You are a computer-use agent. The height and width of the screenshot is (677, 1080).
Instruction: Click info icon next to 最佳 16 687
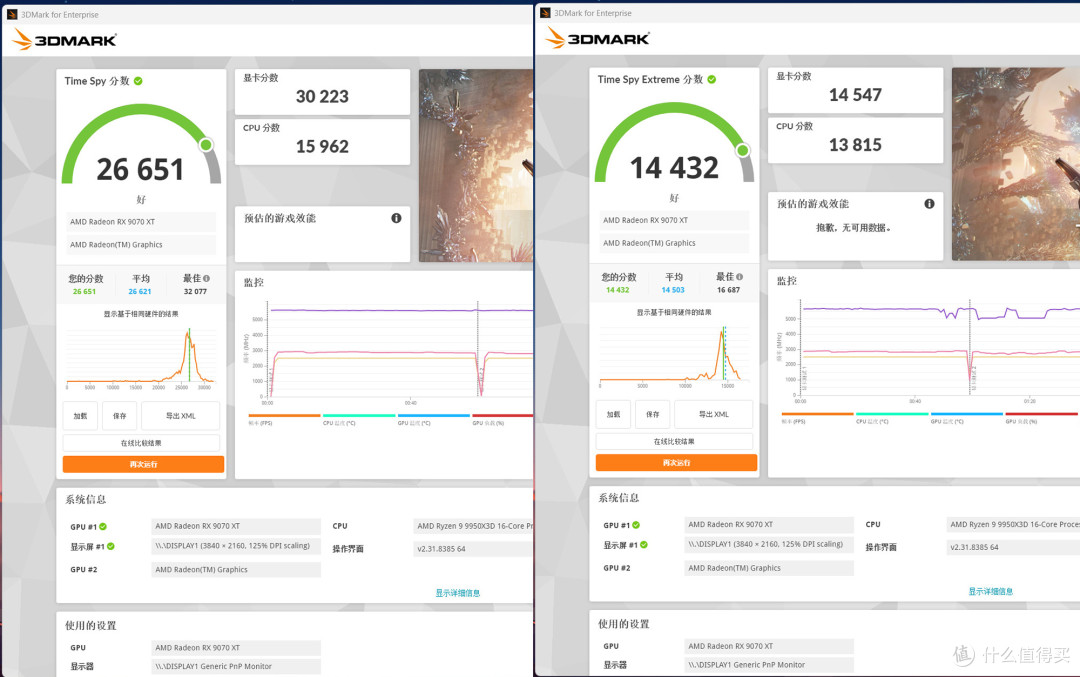(x=740, y=277)
